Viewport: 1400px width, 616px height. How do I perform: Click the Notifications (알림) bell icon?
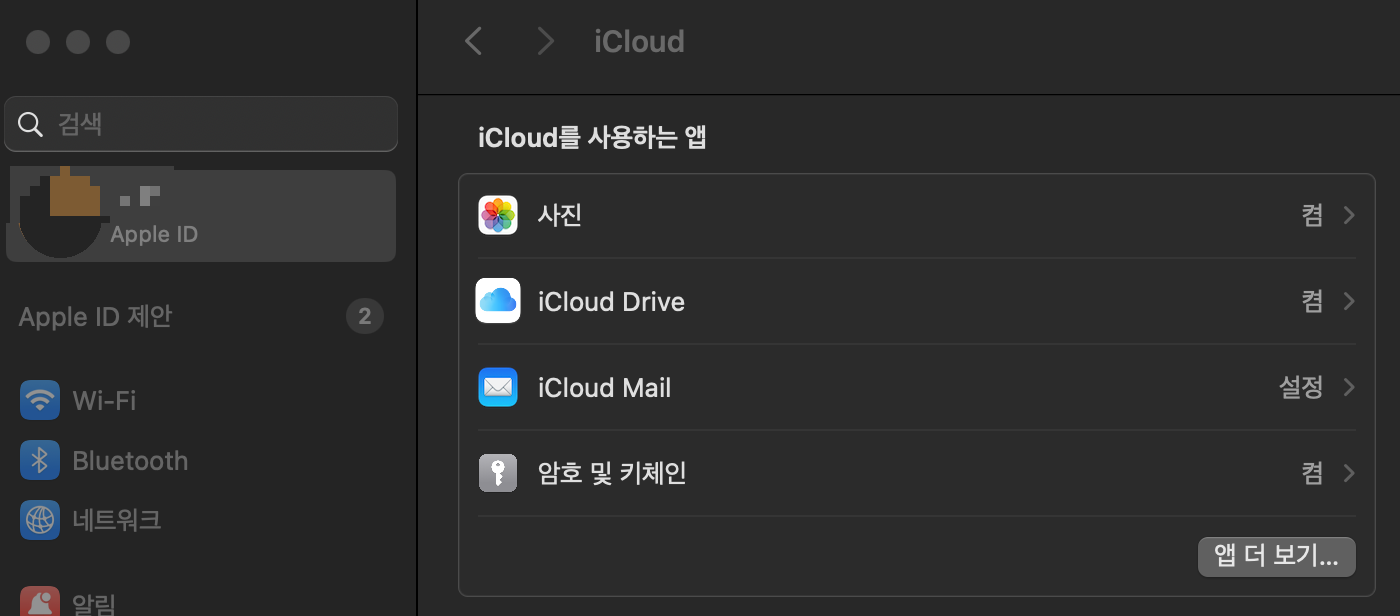pos(40,601)
